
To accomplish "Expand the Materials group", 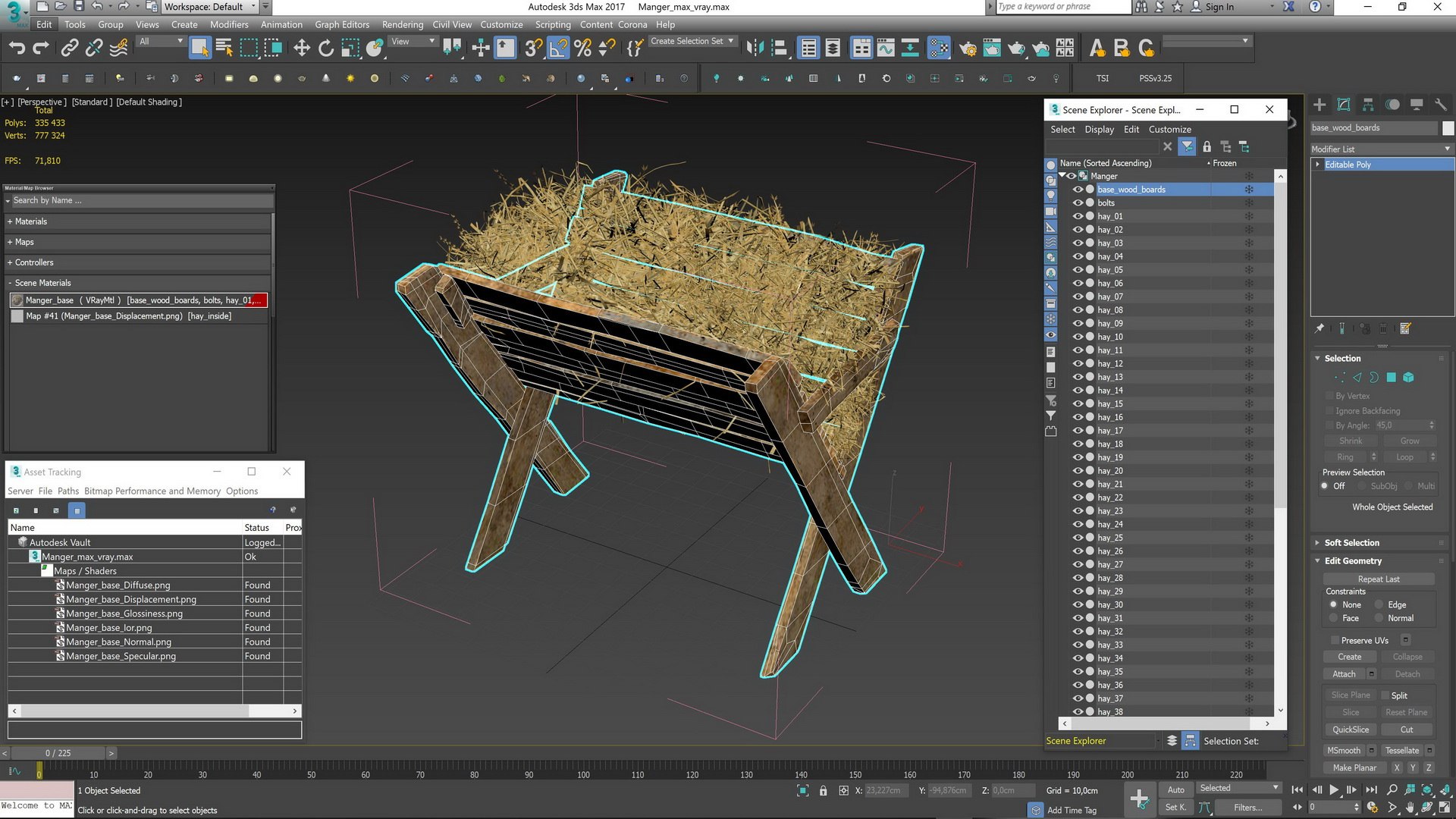I will click(10, 221).
